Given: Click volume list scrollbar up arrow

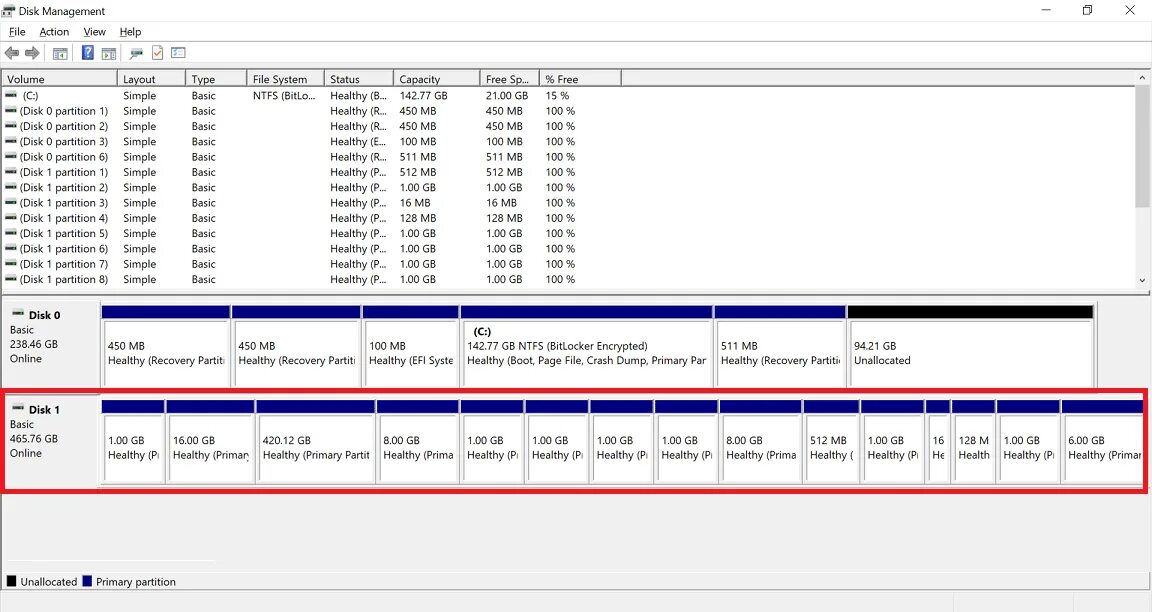Looking at the screenshot, I should click(x=1142, y=78).
